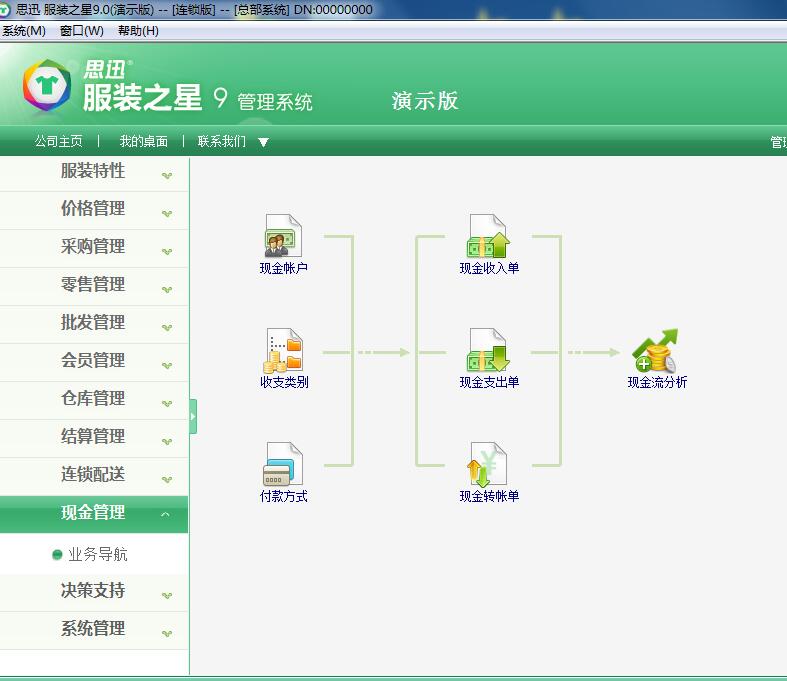This screenshot has width=787, height=681.
Task: Click the 服装之星 T-shirt logo icon
Action: point(47,85)
